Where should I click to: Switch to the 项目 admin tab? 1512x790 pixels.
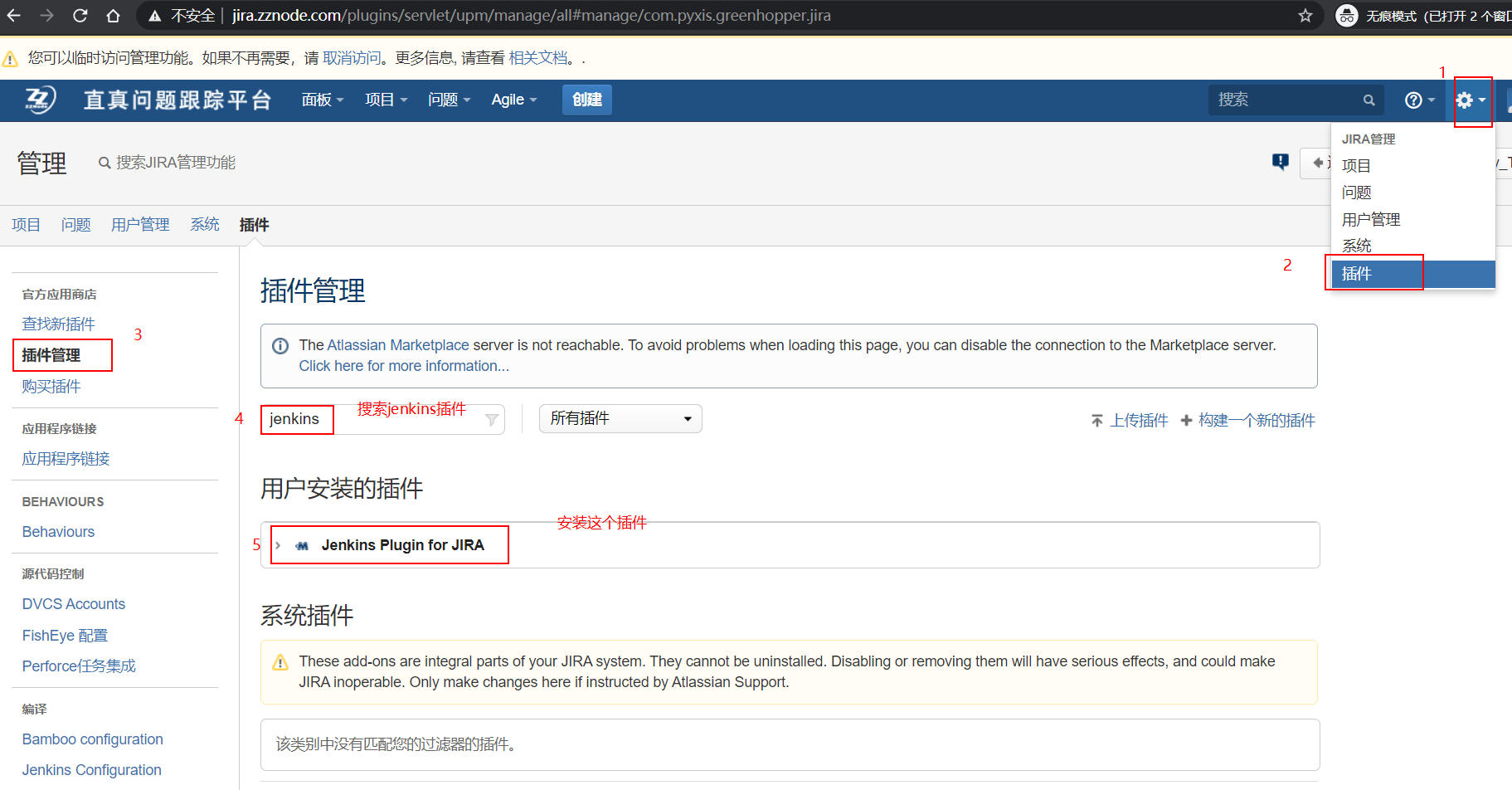[26, 225]
